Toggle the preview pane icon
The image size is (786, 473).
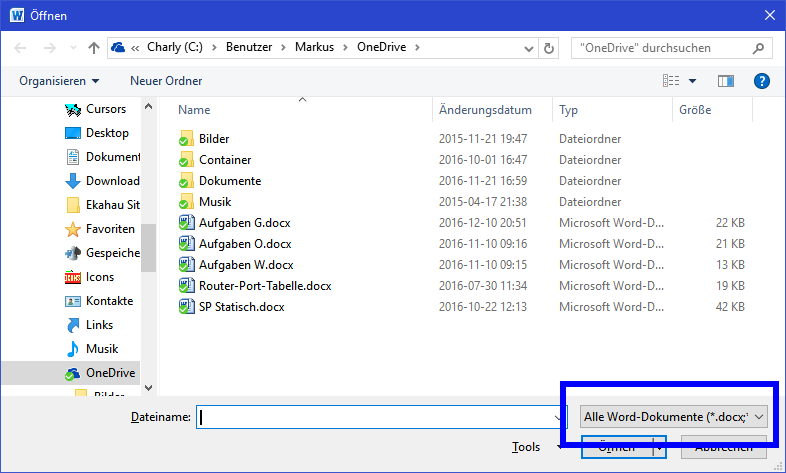coord(725,81)
